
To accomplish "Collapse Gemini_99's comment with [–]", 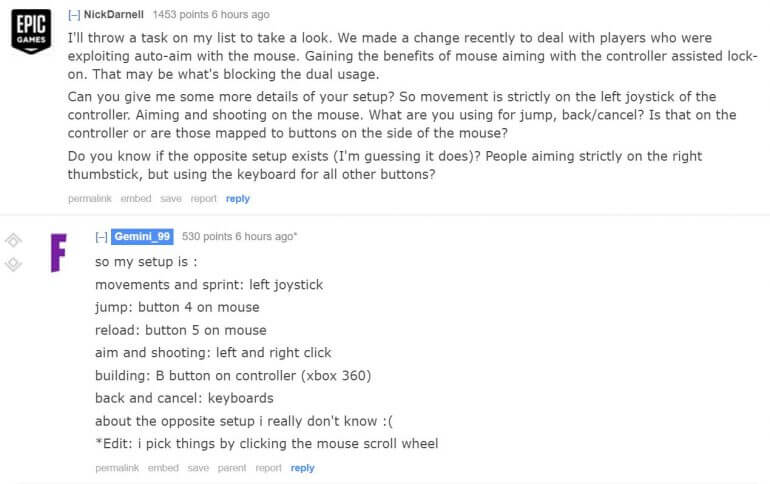I will coord(102,237).
